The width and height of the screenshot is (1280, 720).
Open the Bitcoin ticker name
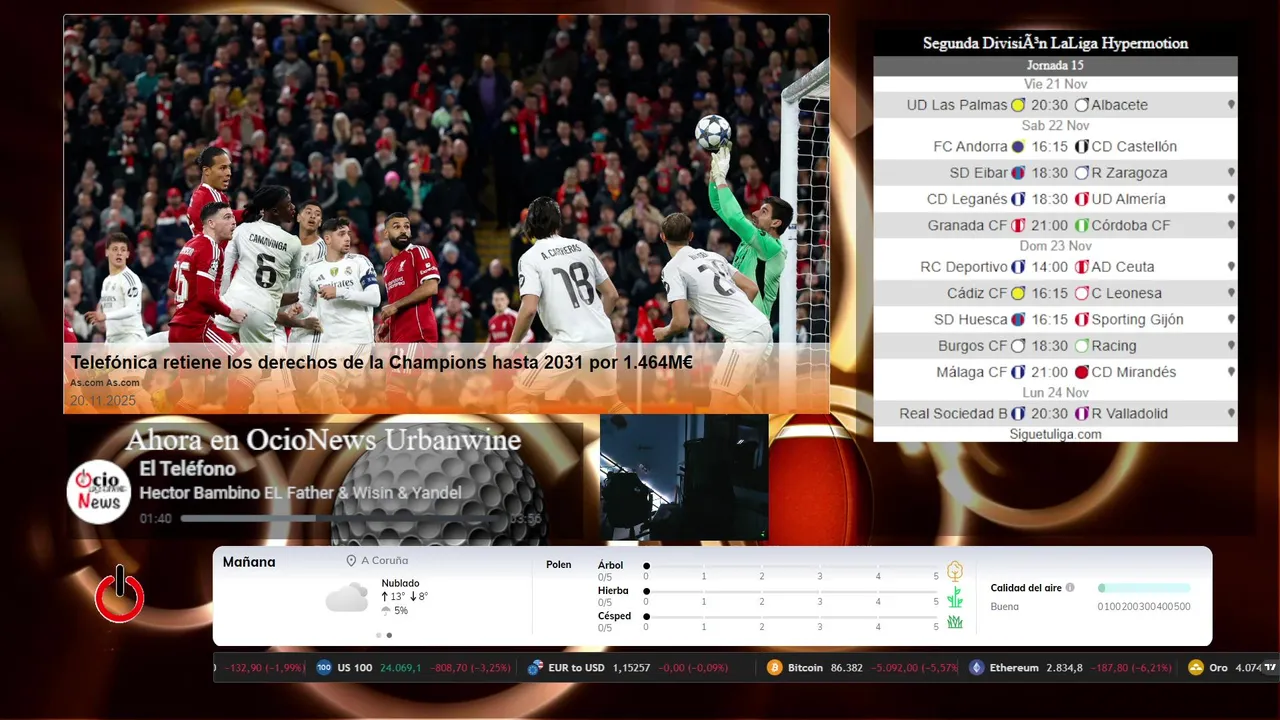805,667
